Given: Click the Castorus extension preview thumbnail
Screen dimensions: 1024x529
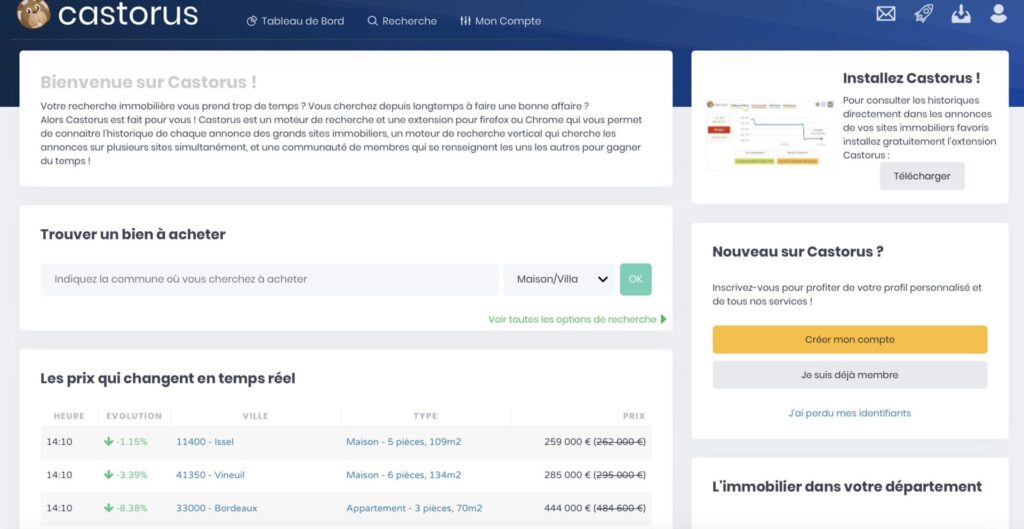Looking at the screenshot, I should pyautogui.click(x=770, y=135).
